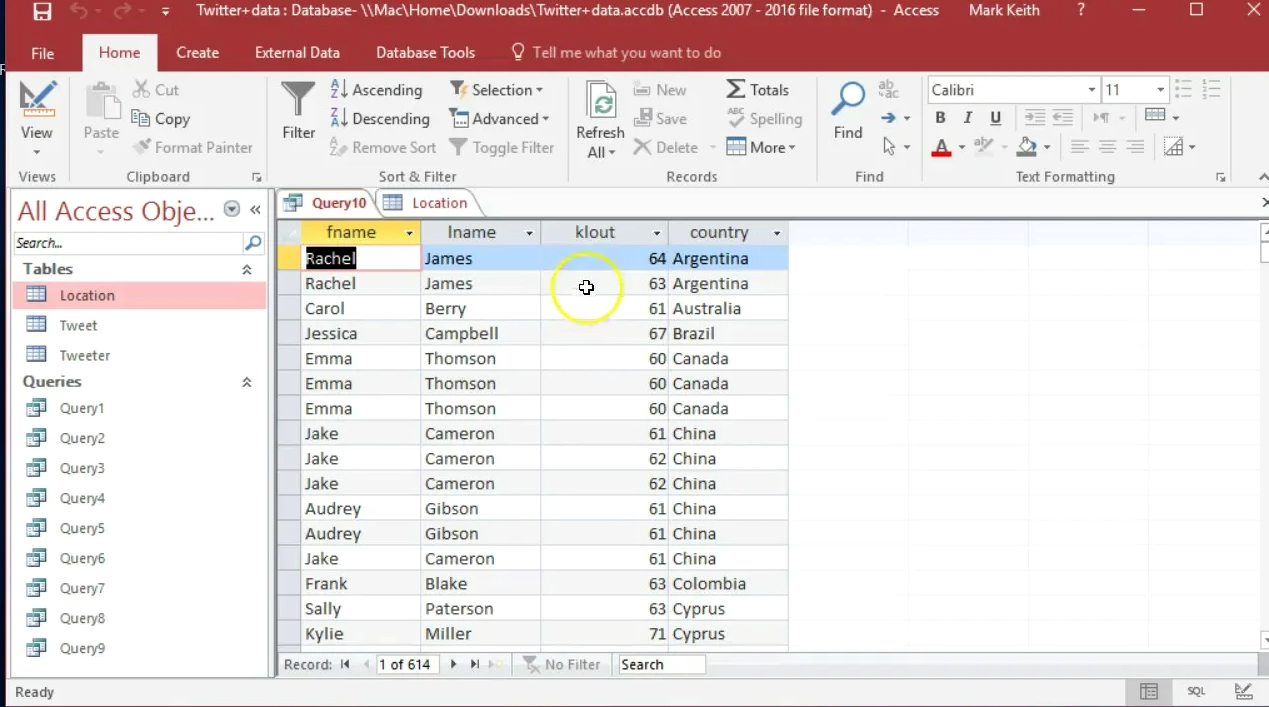Switch to SQL view in status bar

[x=1196, y=691]
